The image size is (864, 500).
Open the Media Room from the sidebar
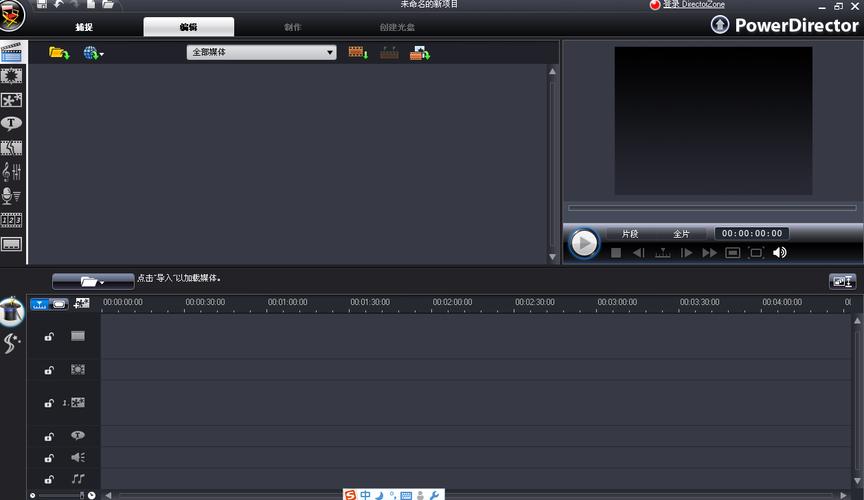[12, 52]
